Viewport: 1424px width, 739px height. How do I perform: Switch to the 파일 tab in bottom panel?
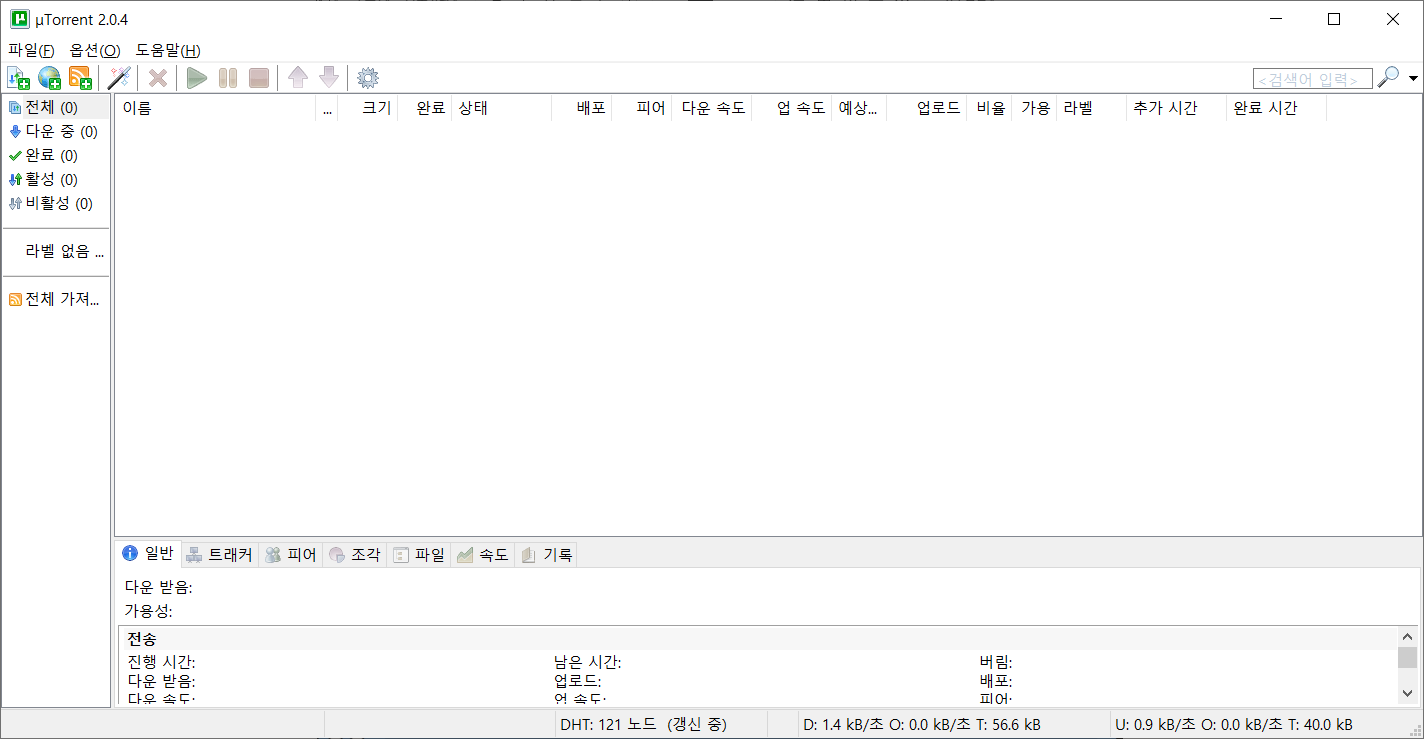418,555
